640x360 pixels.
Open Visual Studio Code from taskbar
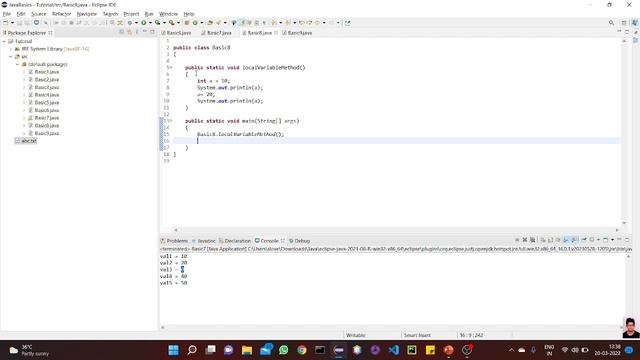[393, 350]
